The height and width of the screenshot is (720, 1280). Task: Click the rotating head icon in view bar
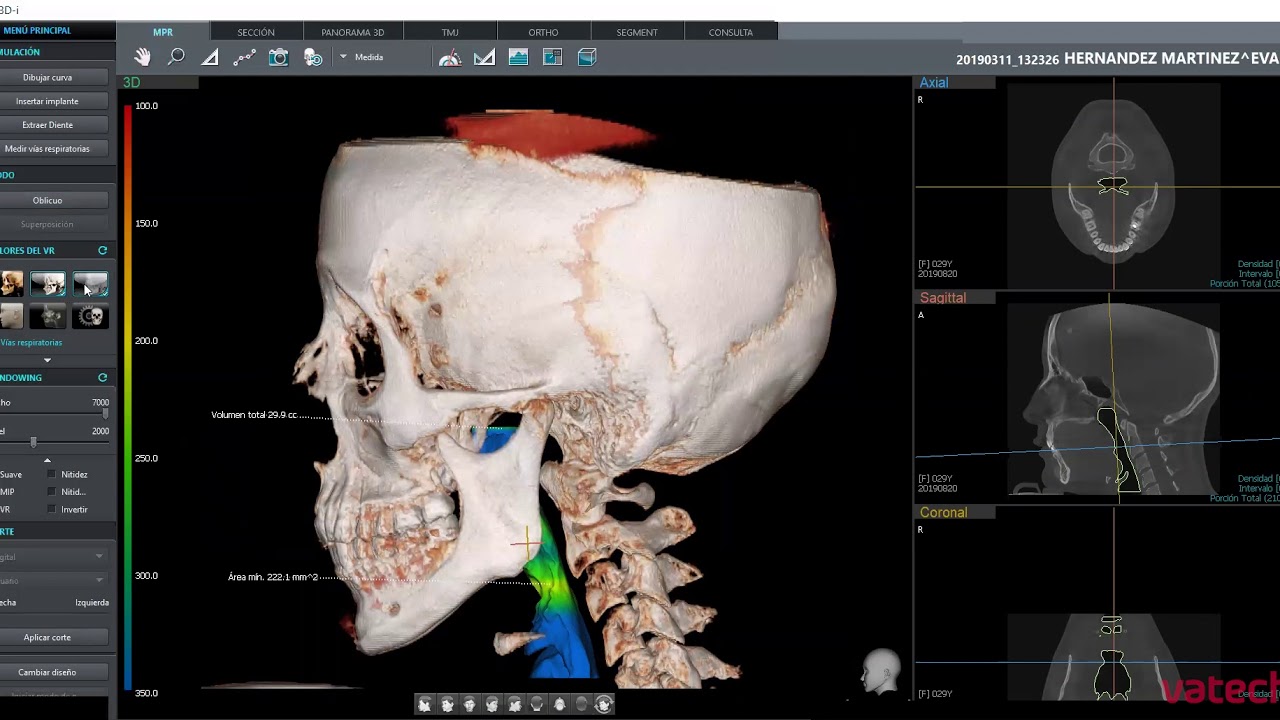point(603,705)
